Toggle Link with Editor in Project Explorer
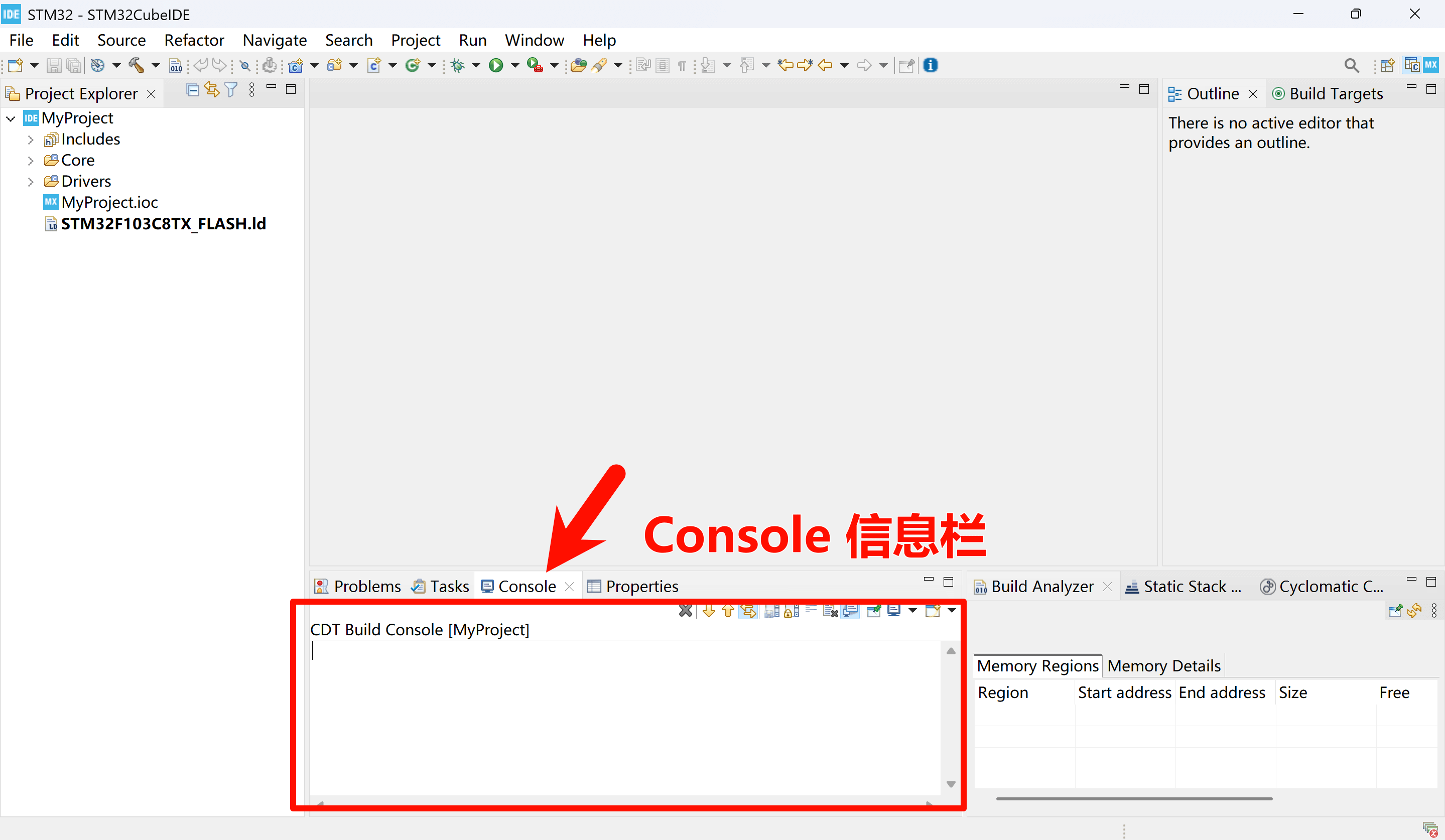The width and height of the screenshot is (1445, 840). [x=212, y=90]
